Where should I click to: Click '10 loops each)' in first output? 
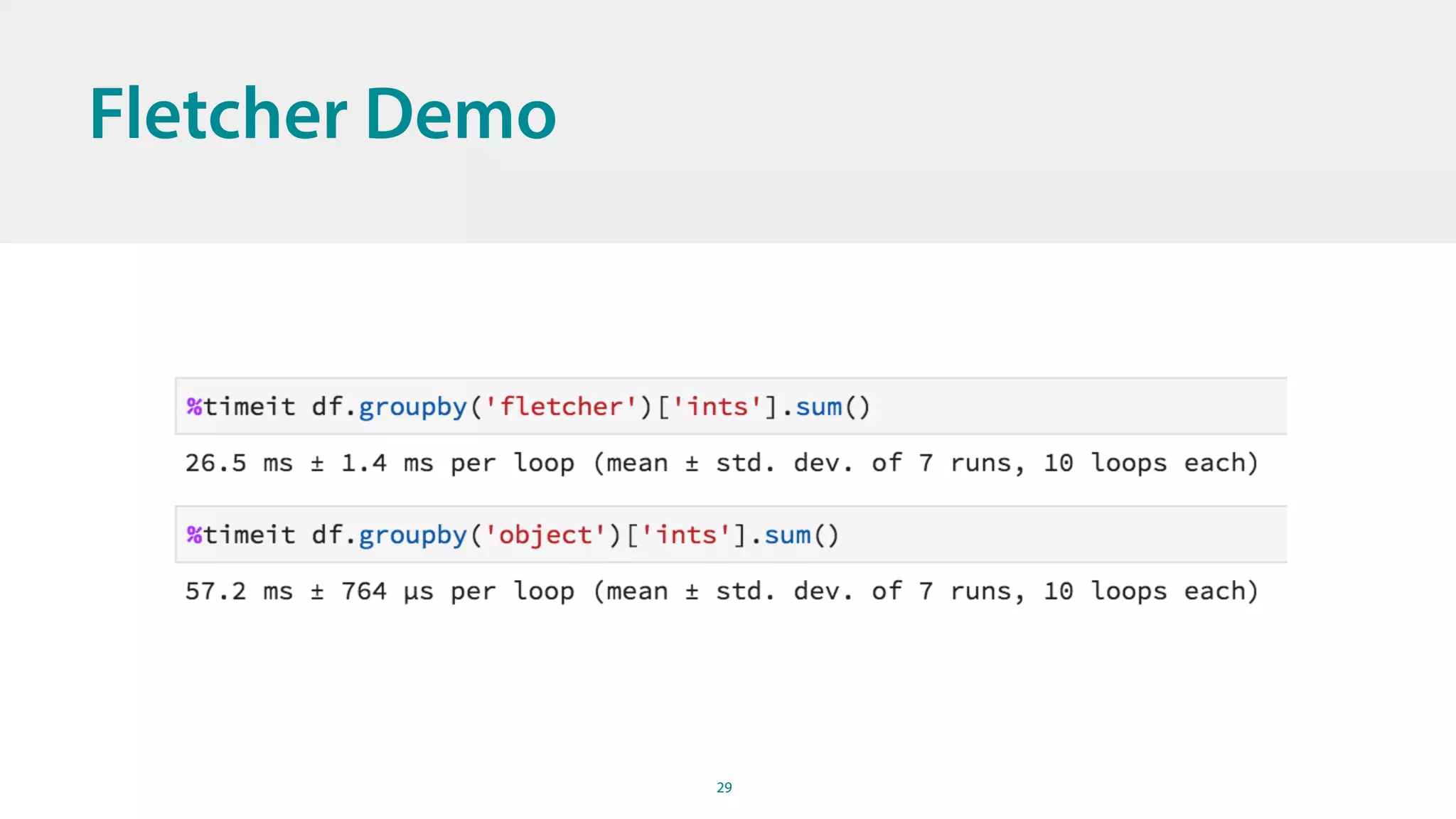pos(1150,463)
